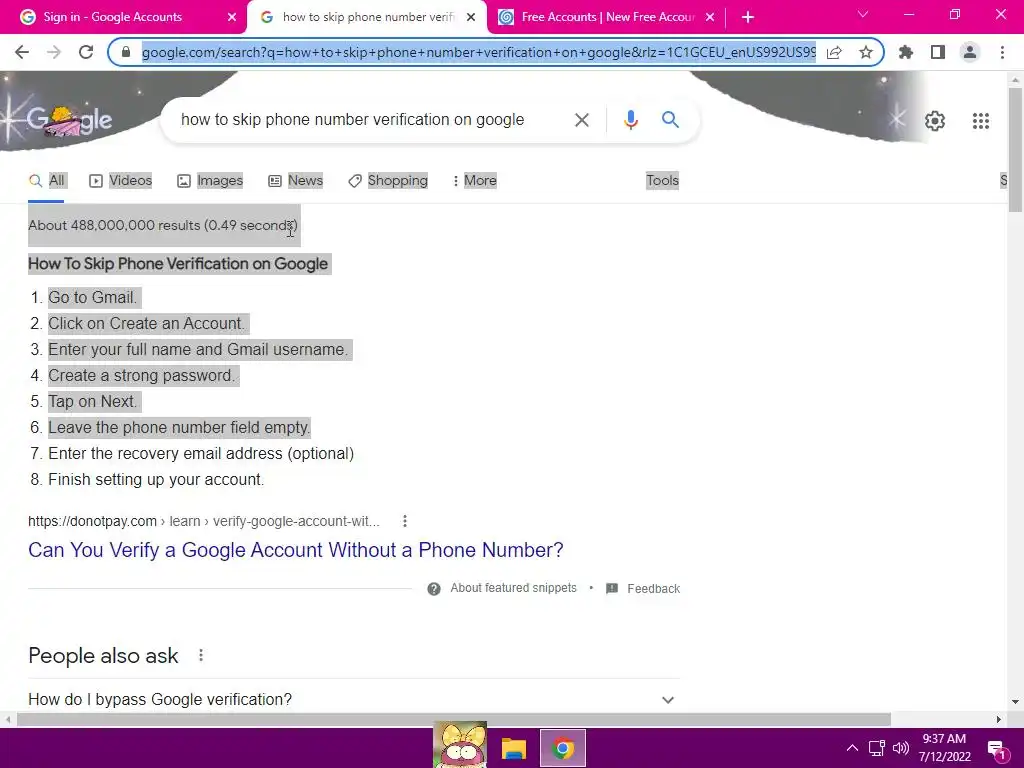This screenshot has width=1024, height=768.
Task: Click the horizontal scrollbar thumb
Action: [x=454, y=720]
